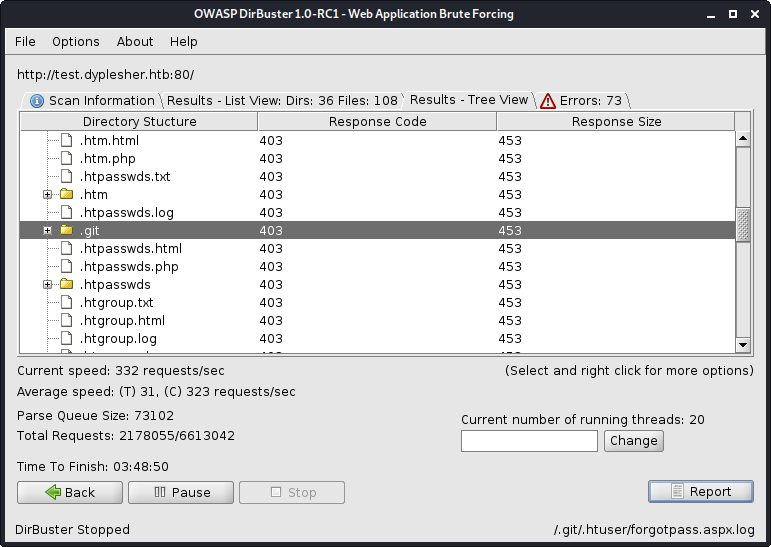This screenshot has width=771, height=547.
Task: Click the tree view scrollbar down arrow
Action: point(743,345)
